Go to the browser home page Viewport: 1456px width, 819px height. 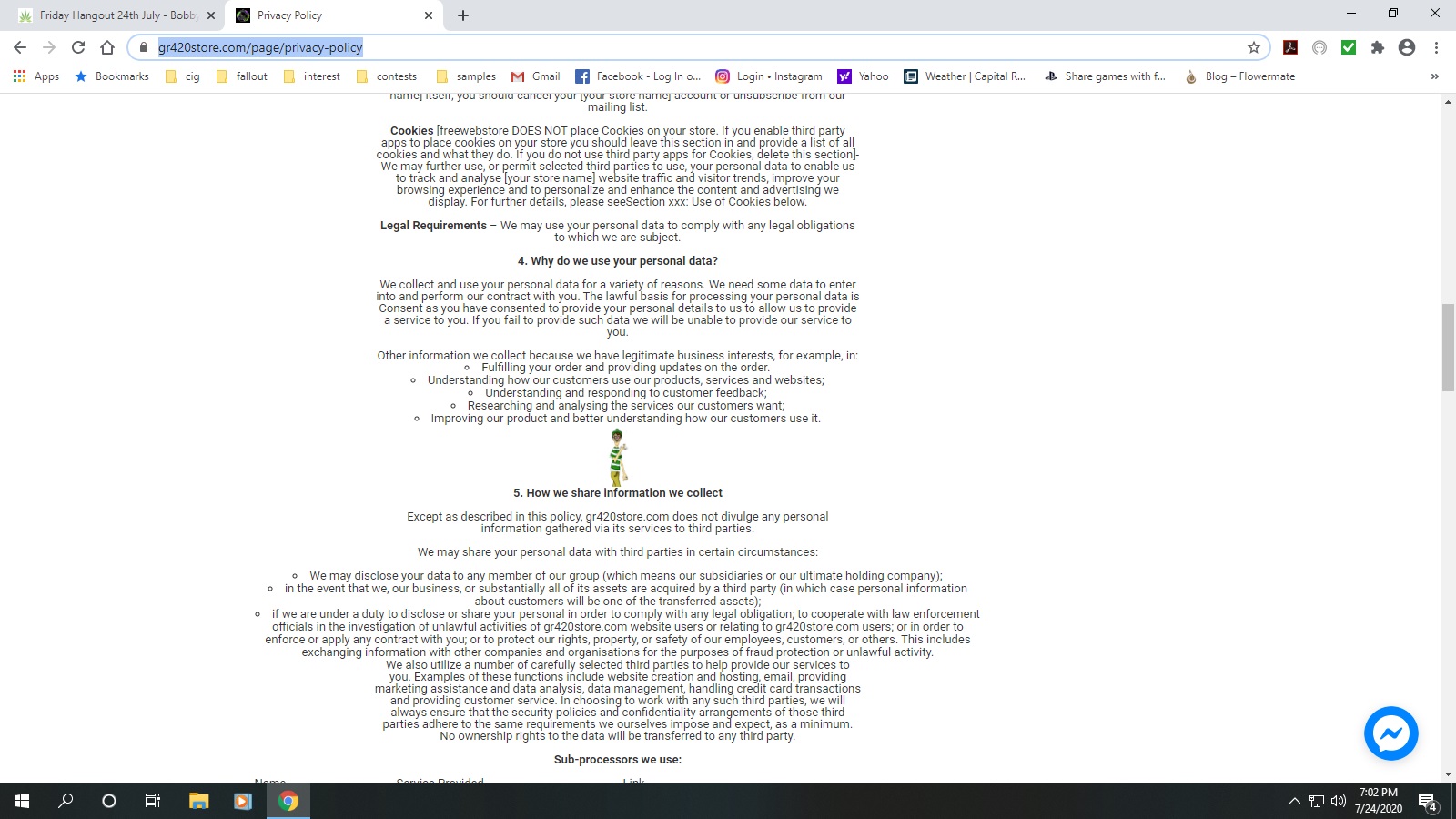point(107,47)
